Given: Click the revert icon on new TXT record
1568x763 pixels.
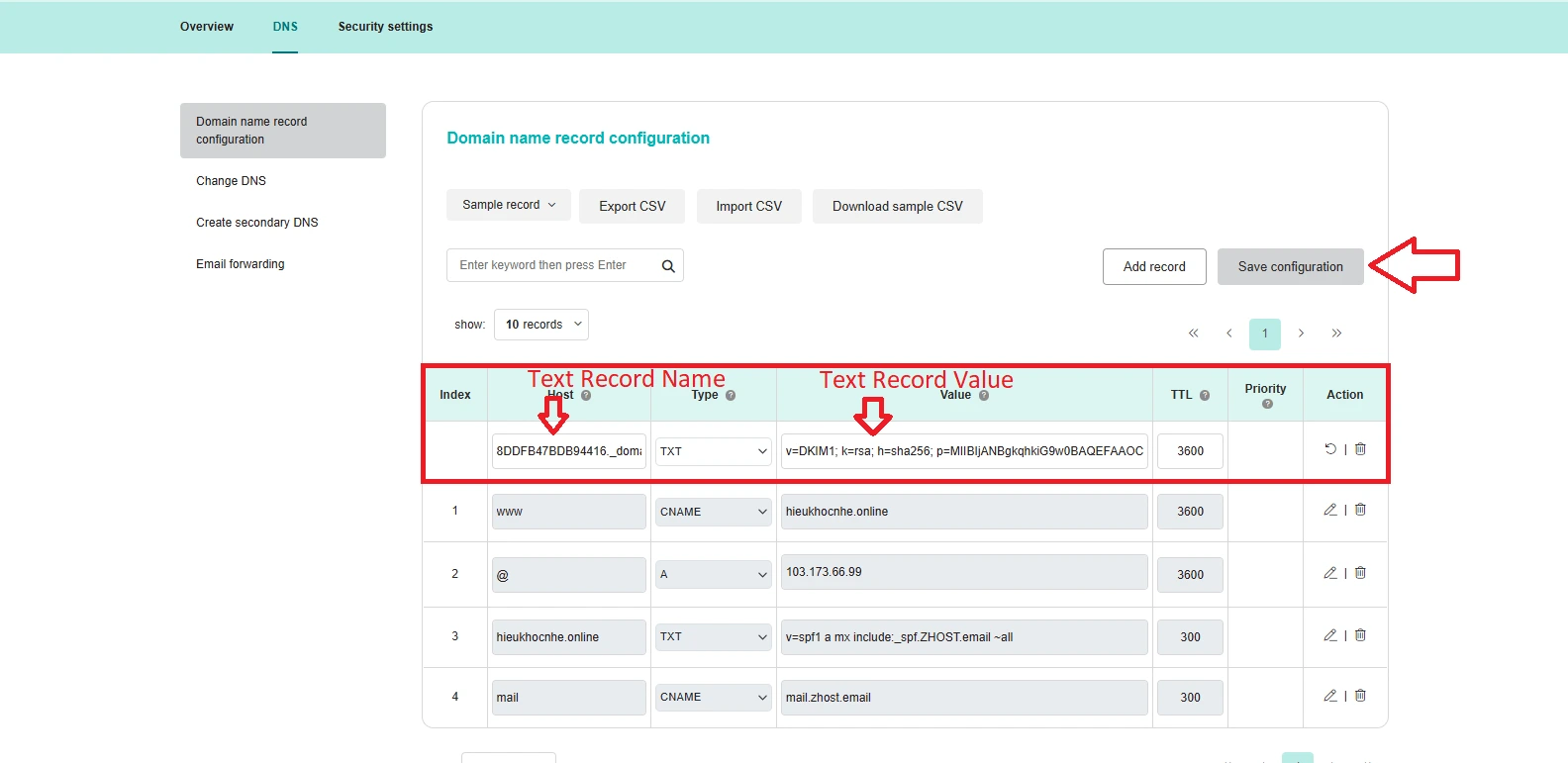Looking at the screenshot, I should [1330, 449].
